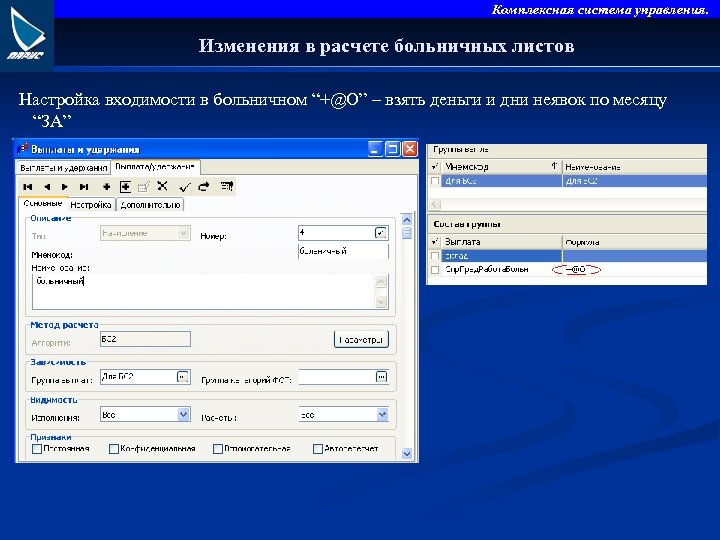This screenshot has height=540, width=720.
Task: Tick the Постоянная checkbox
Action: (x=37, y=449)
